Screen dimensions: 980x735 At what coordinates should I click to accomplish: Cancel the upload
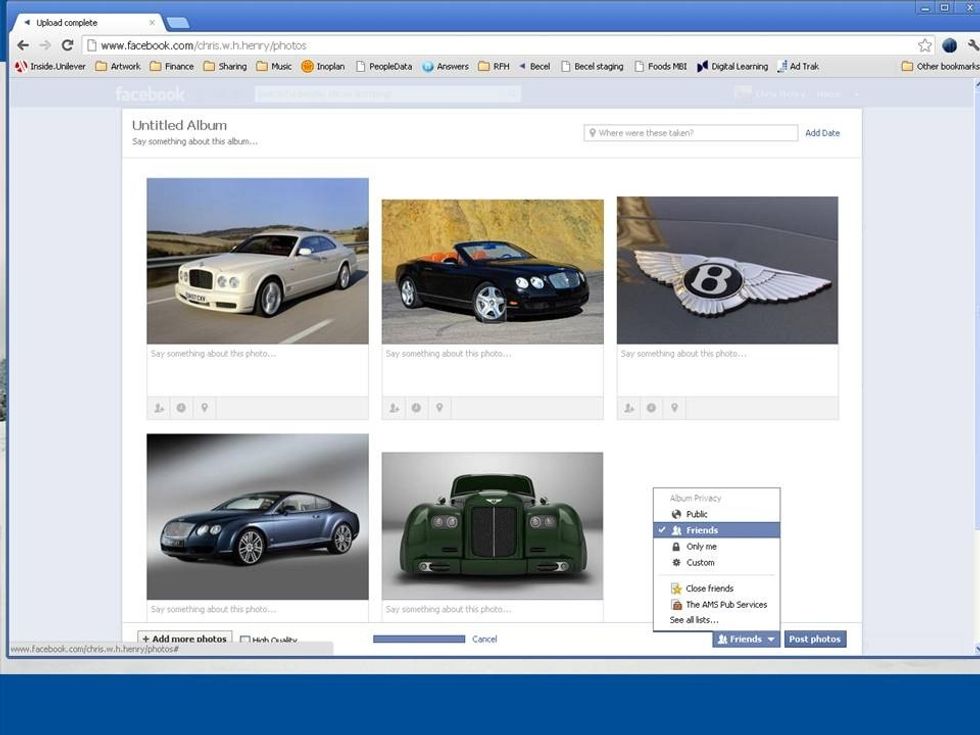pos(484,639)
